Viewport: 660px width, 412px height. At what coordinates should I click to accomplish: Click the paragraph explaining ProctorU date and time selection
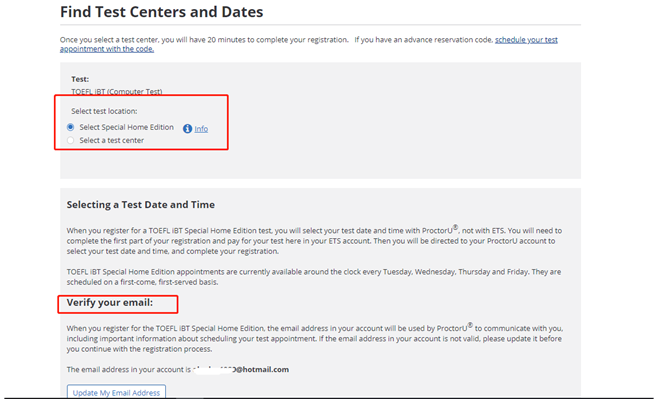coord(314,241)
